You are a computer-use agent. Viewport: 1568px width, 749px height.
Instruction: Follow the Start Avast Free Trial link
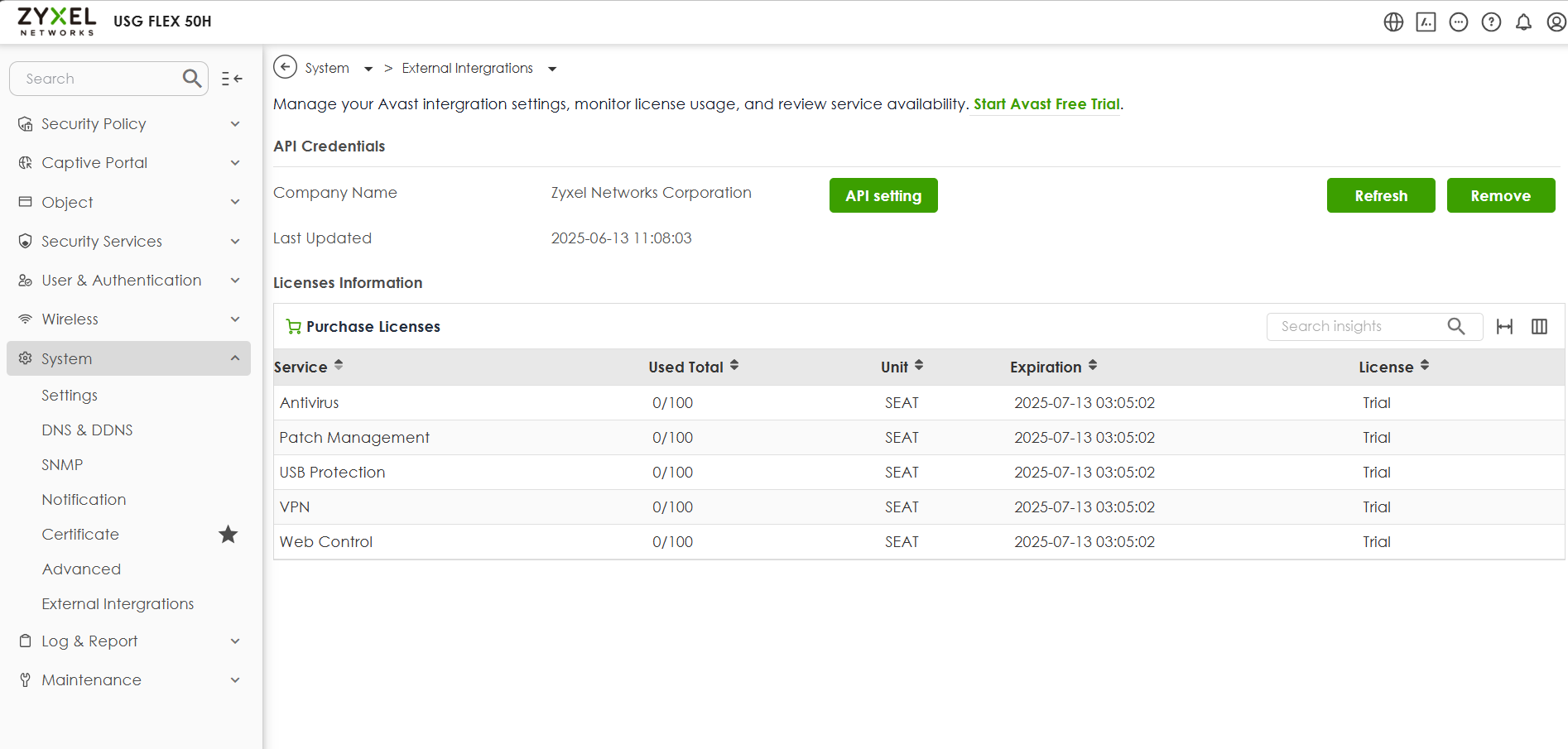coord(1046,104)
